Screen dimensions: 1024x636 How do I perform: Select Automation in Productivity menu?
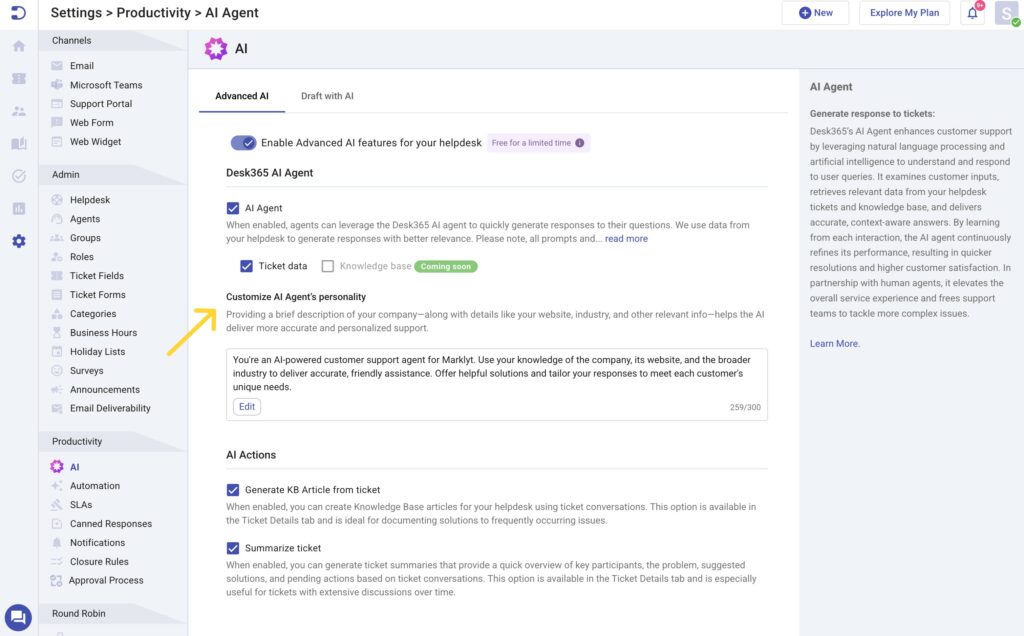[94, 486]
